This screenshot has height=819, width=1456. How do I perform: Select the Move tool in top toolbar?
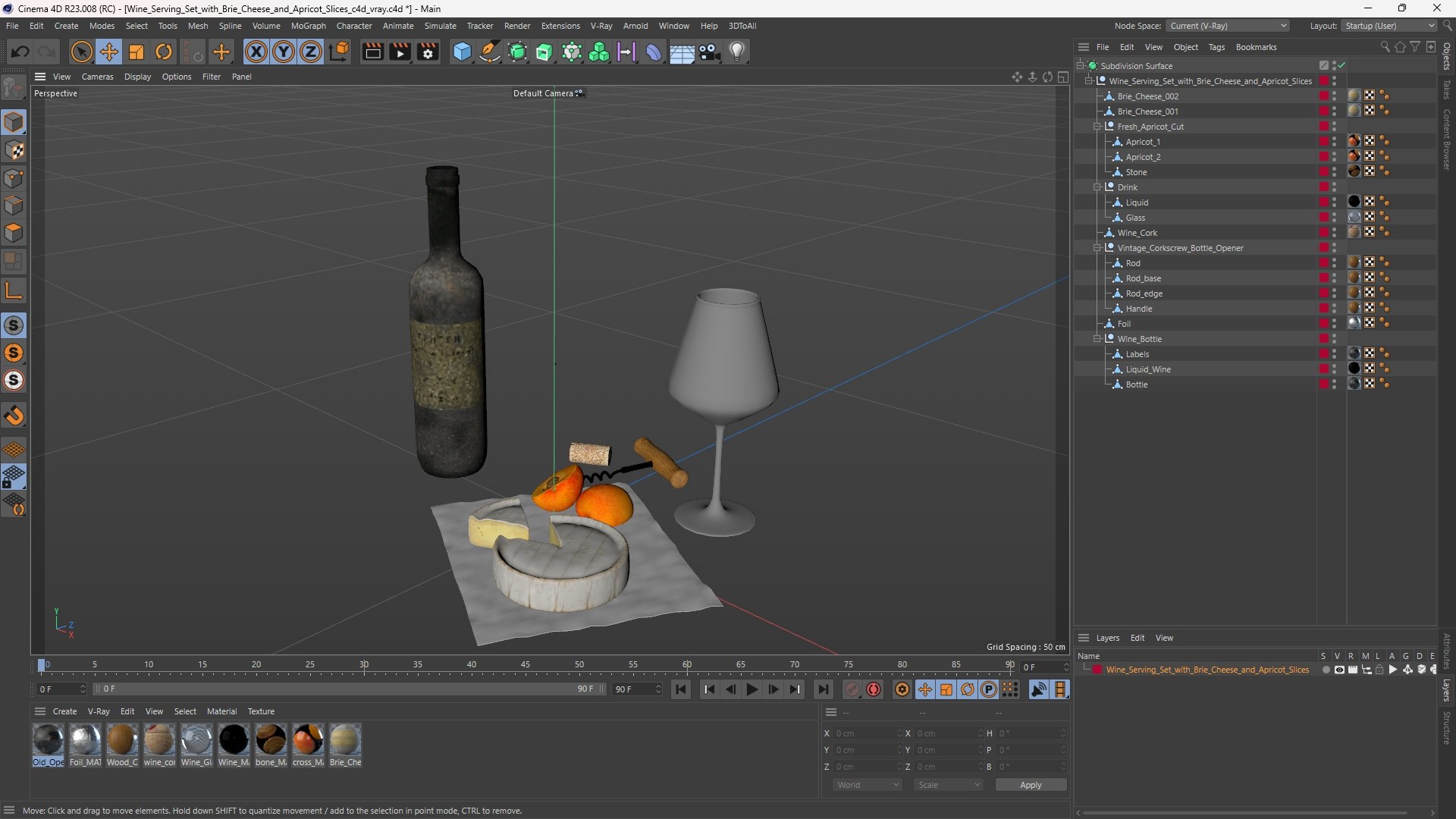[x=109, y=52]
